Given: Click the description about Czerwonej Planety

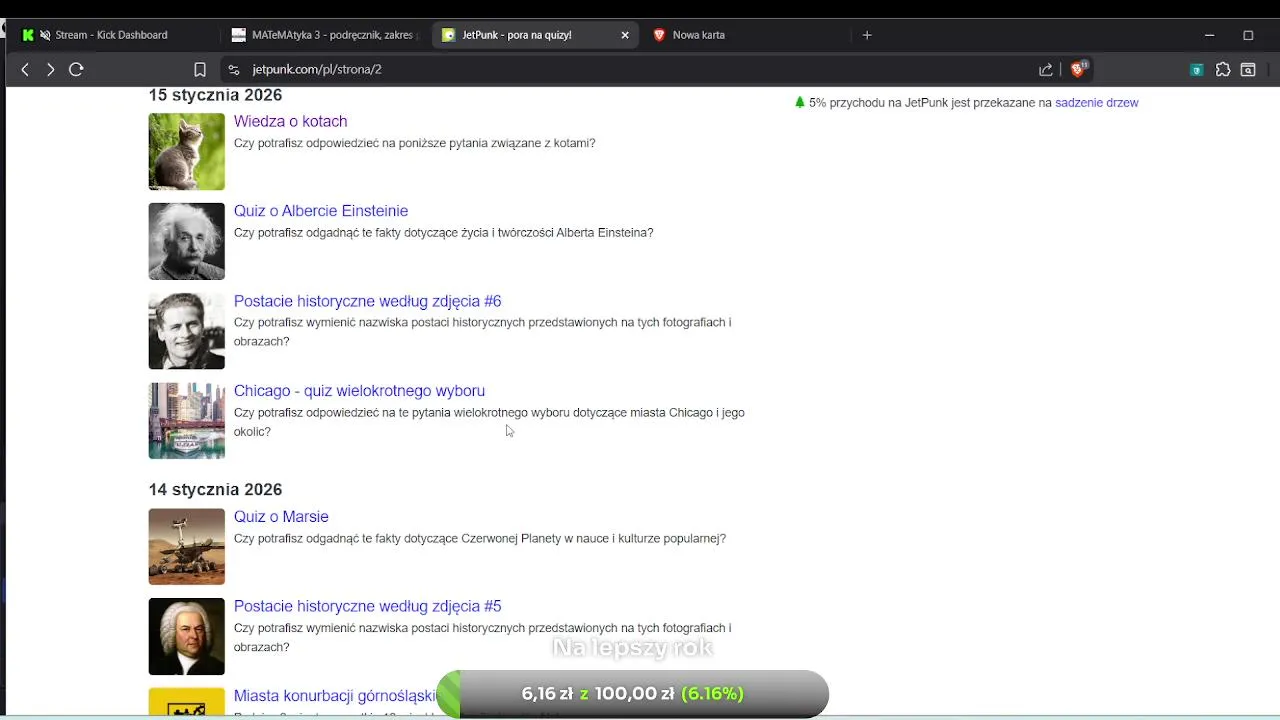Looking at the screenshot, I should click(480, 539).
